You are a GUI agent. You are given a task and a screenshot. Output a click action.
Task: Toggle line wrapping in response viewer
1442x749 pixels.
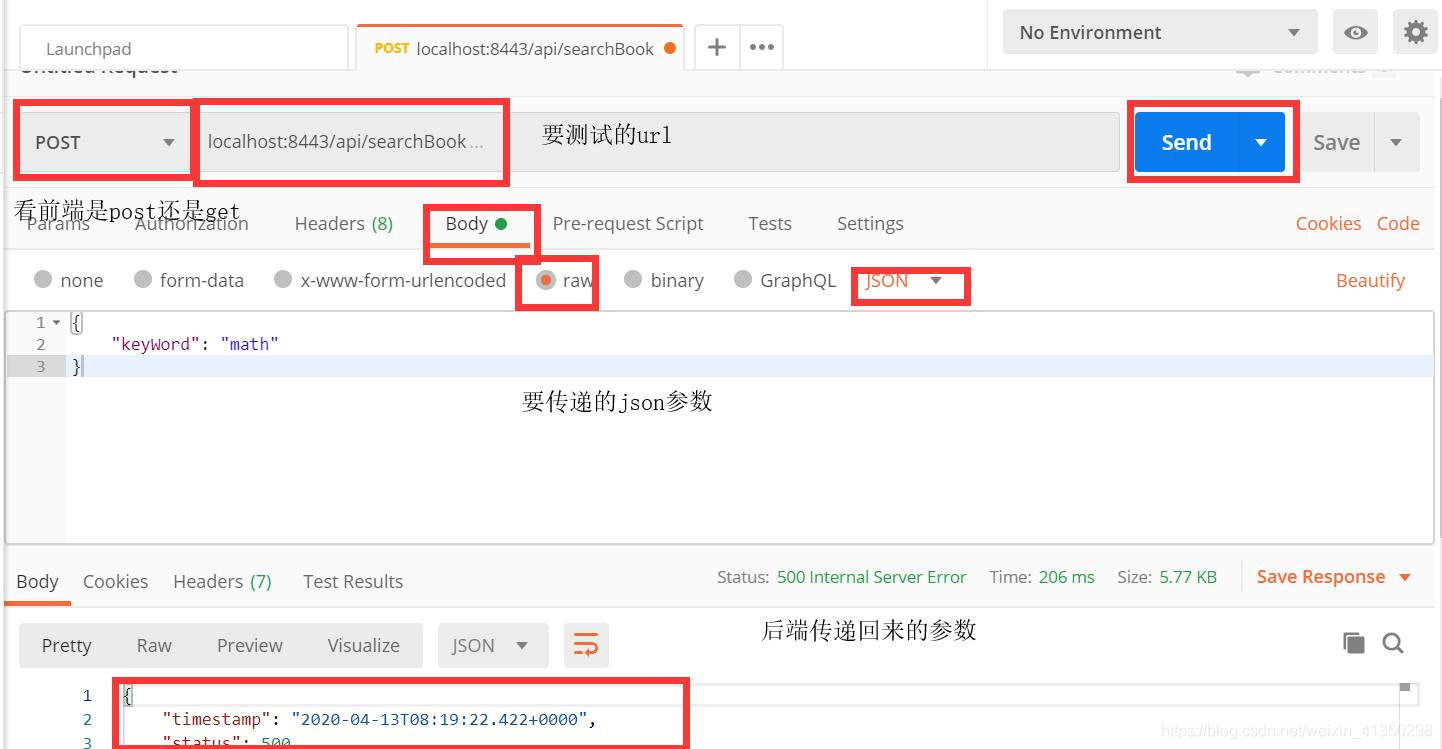pyautogui.click(x=586, y=645)
